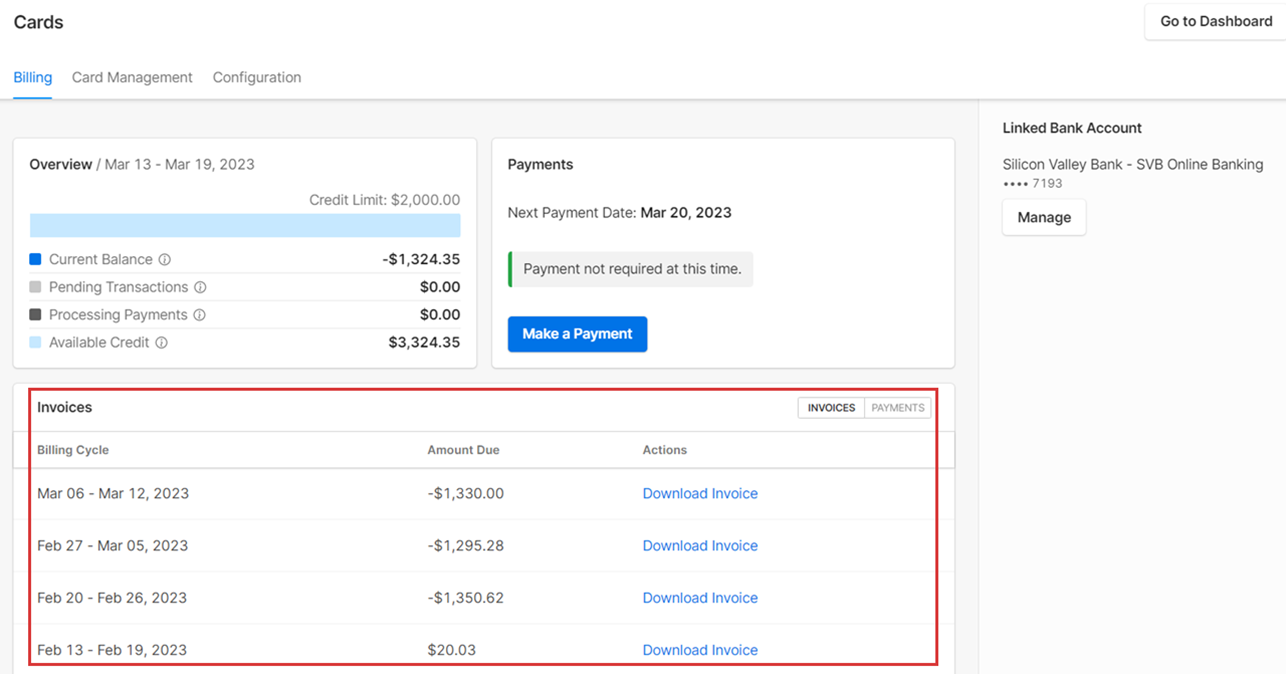The width and height of the screenshot is (1286, 674).
Task: Click the Payments panel heading
Action: tap(541, 164)
